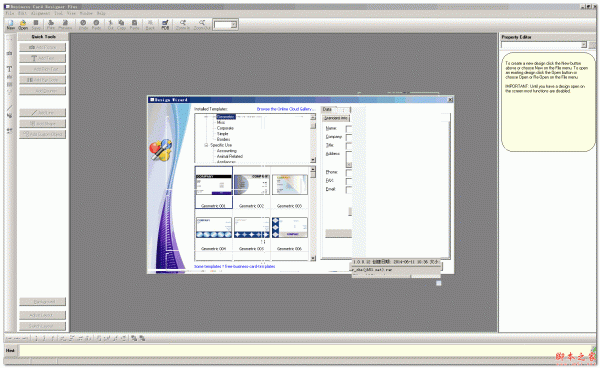Click the Redo toolbar icon
Image resolution: width=600 pixels, height=368 pixels.
pos(96,25)
